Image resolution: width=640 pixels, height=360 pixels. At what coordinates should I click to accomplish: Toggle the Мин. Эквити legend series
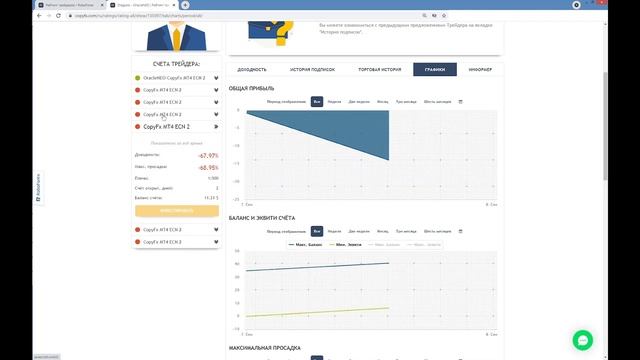tap(345, 245)
